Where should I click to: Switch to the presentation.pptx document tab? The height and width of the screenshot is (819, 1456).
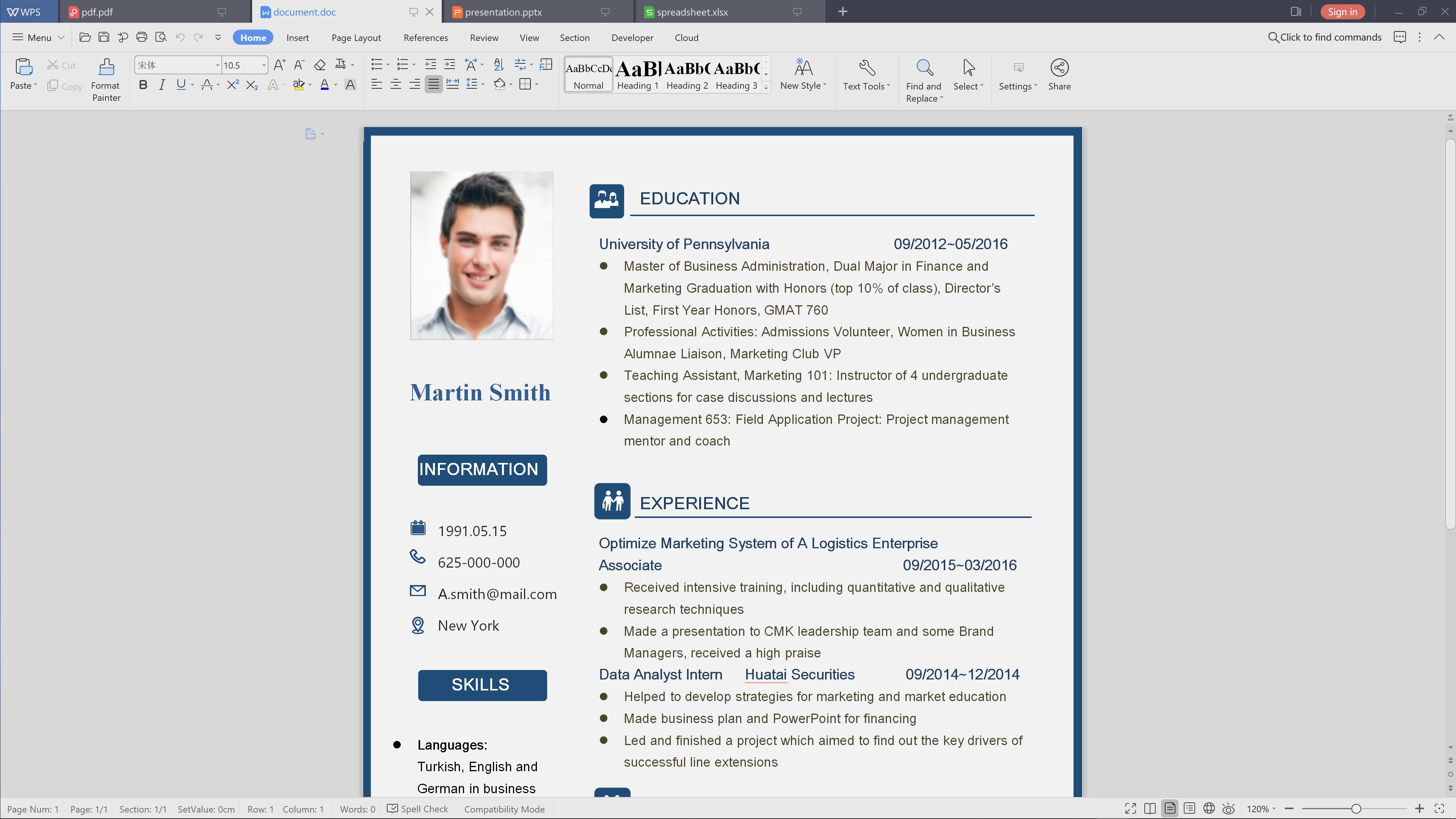[539, 12]
